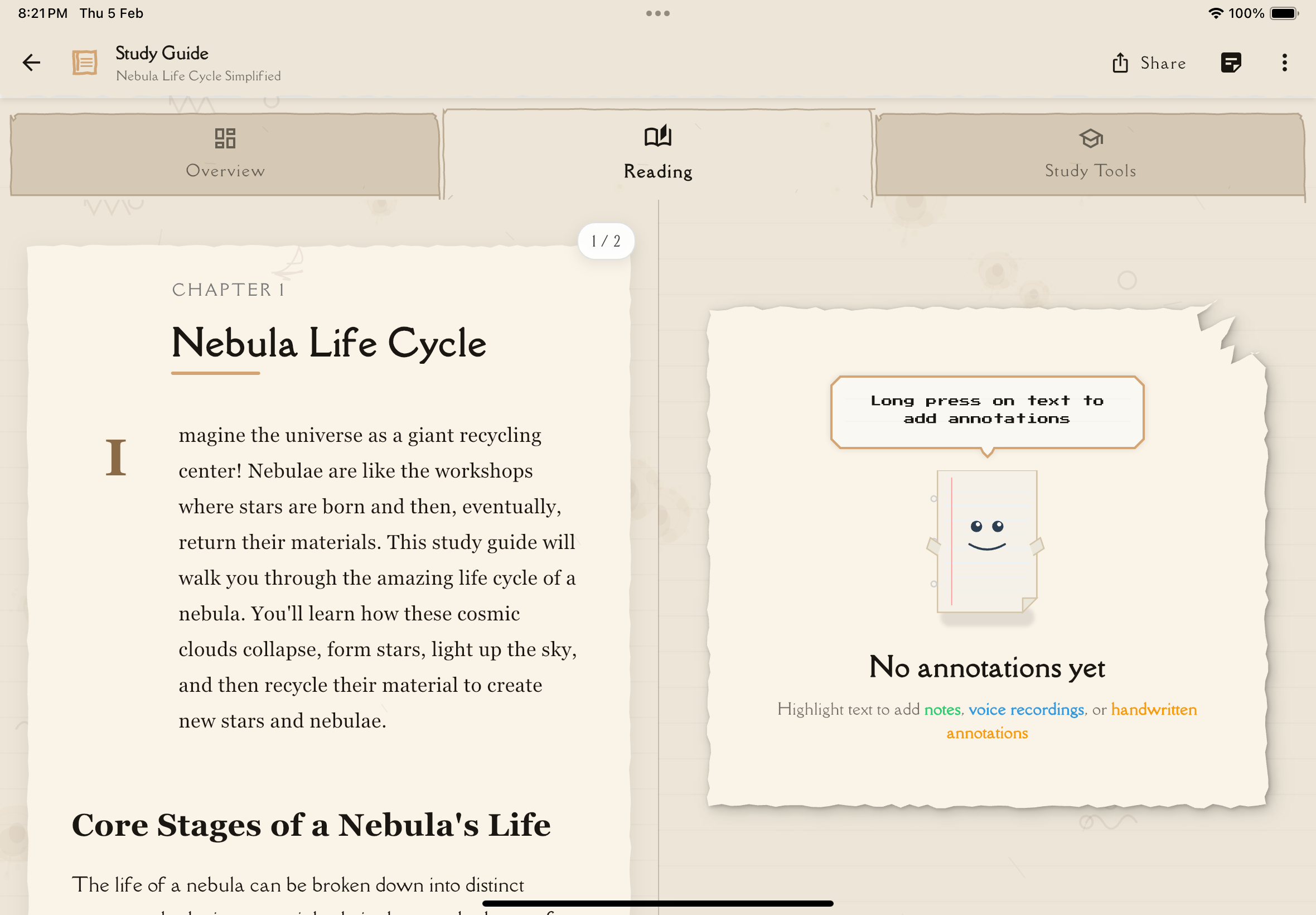Tap the Nebula Life Cycle chapter heading
1316x915 pixels.
pos(329,344)
